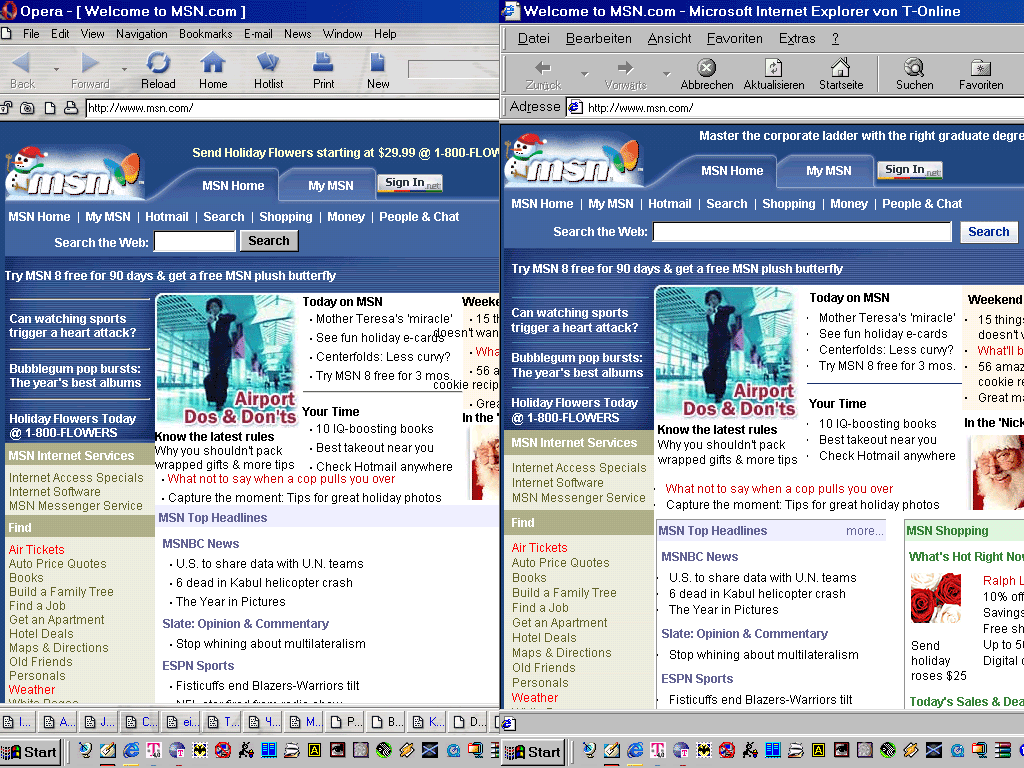Click Opera's Forward toolbar arrow

[x=90, y=71]
